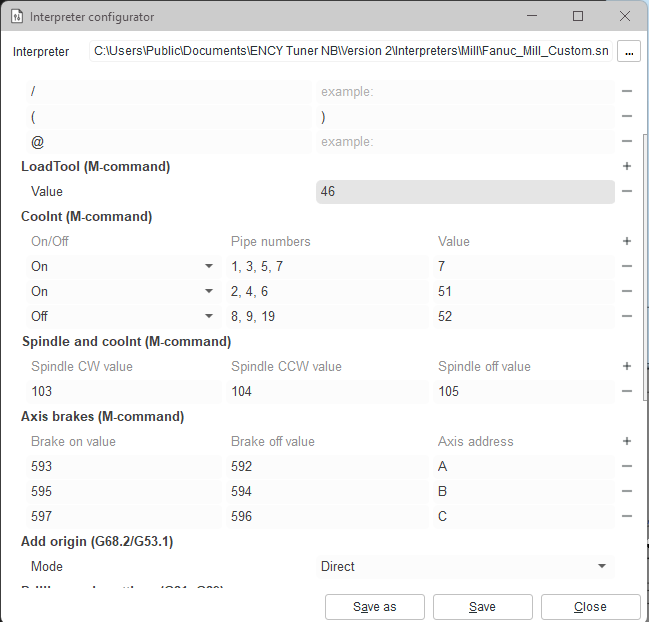Click the Save as button
The width and height of the screenshot is (649, 622).
375,607
